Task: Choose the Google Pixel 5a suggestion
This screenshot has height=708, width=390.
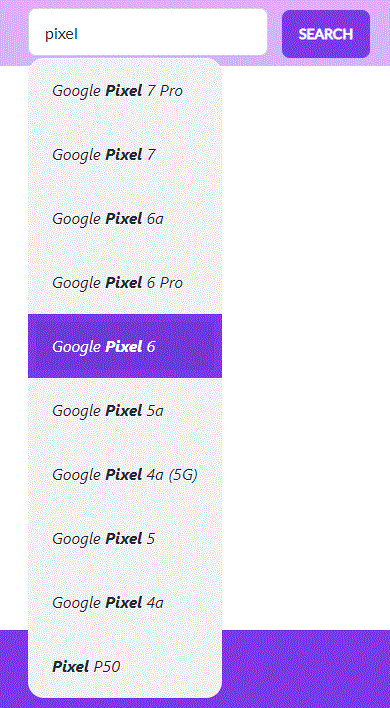Action: (125, 410)
